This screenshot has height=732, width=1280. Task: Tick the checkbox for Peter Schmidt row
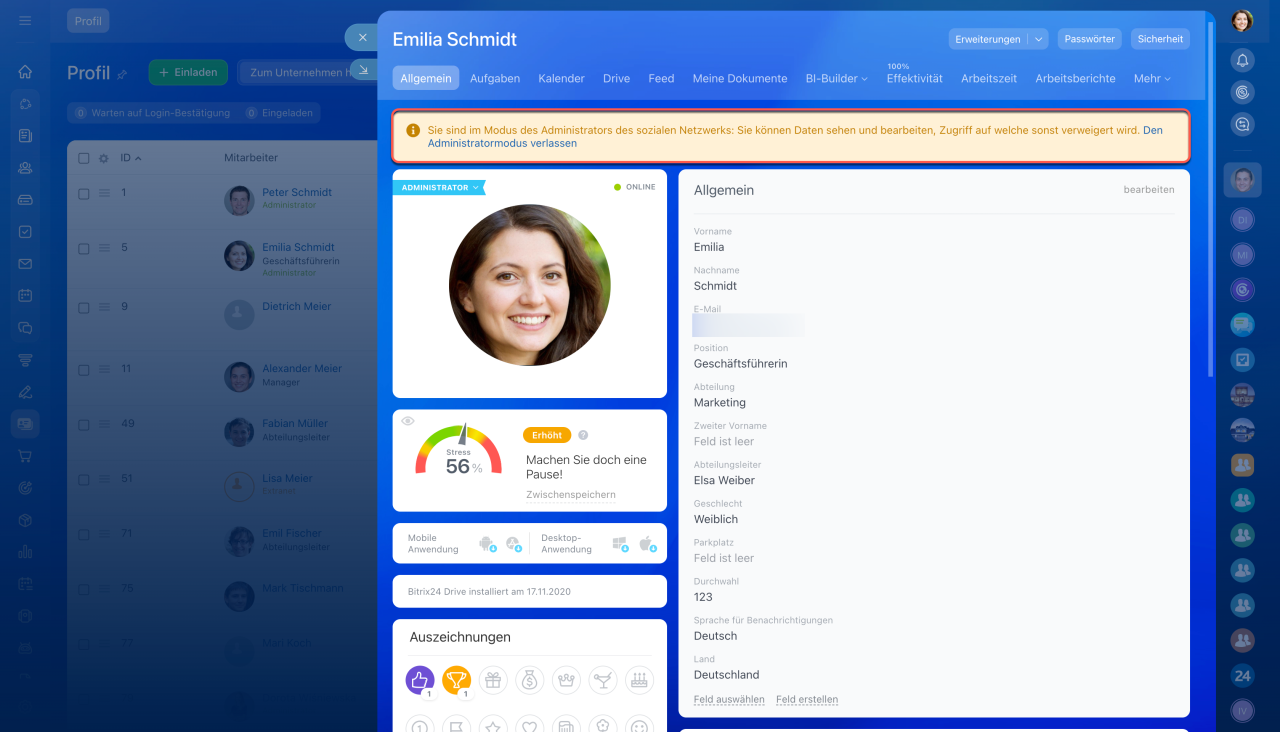[83, 194]
